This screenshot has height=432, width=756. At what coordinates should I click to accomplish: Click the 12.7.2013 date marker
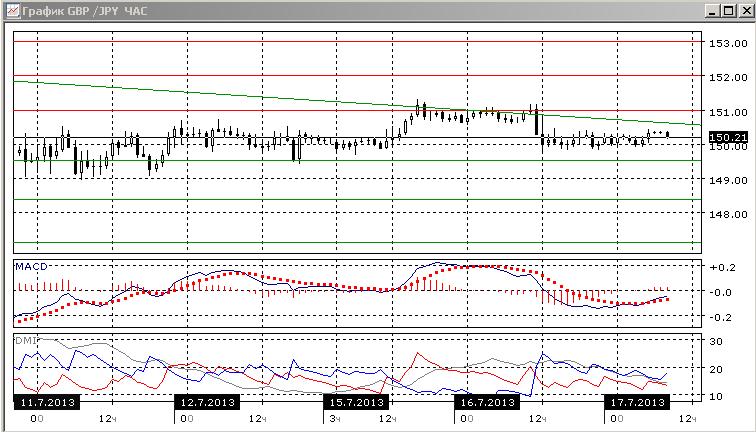(x=207, y=402)
